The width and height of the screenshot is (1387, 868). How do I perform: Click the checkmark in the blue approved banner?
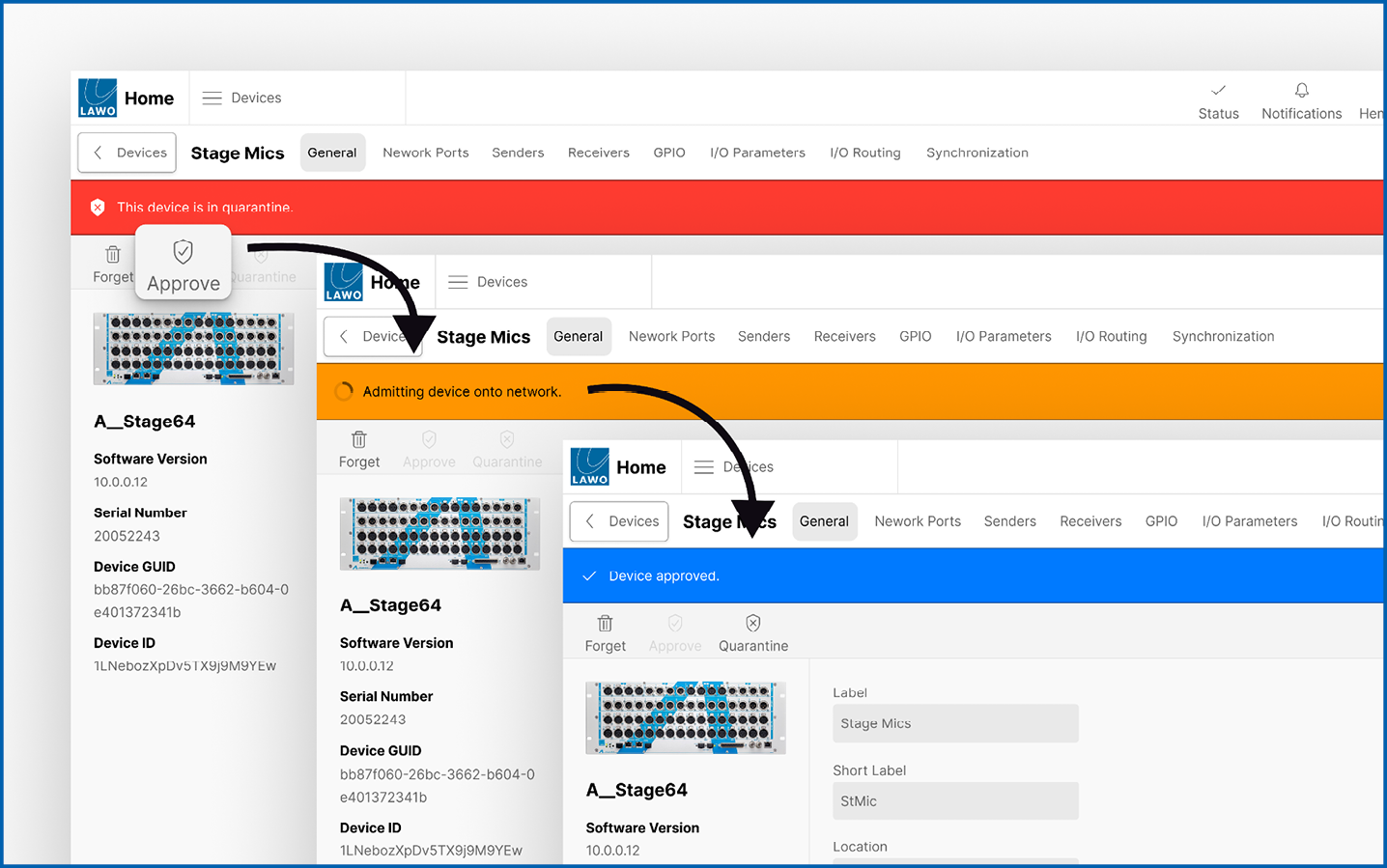589,575
